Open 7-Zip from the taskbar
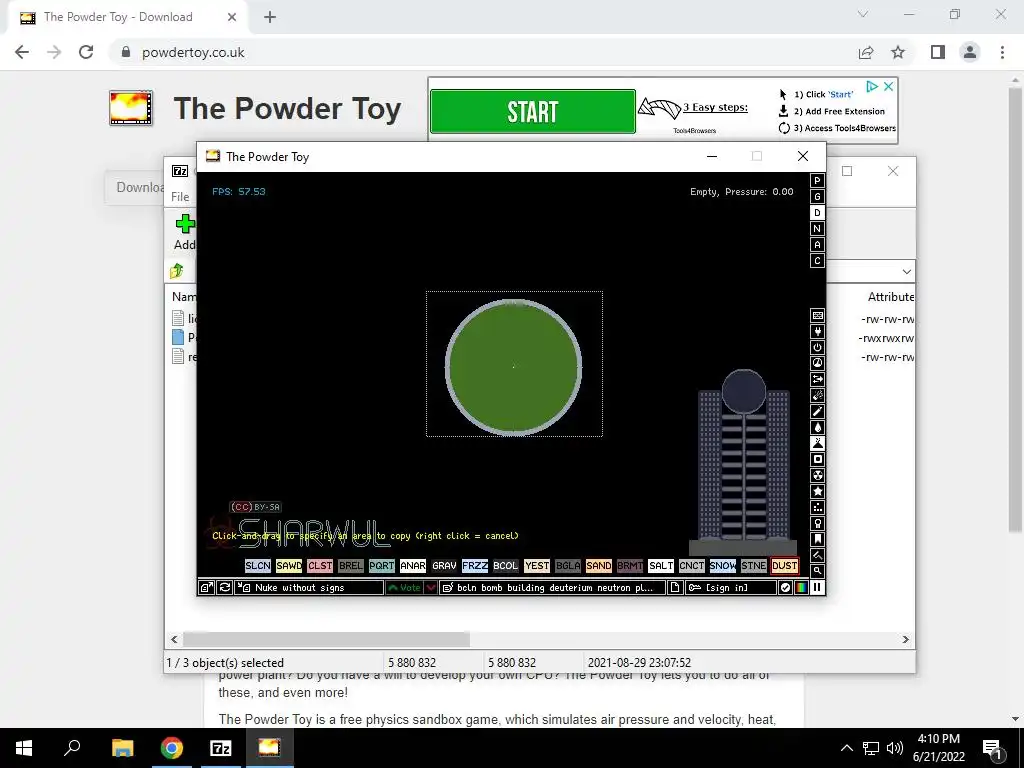The width and height of the screenshot is (1024, 768). coord(221,748)
